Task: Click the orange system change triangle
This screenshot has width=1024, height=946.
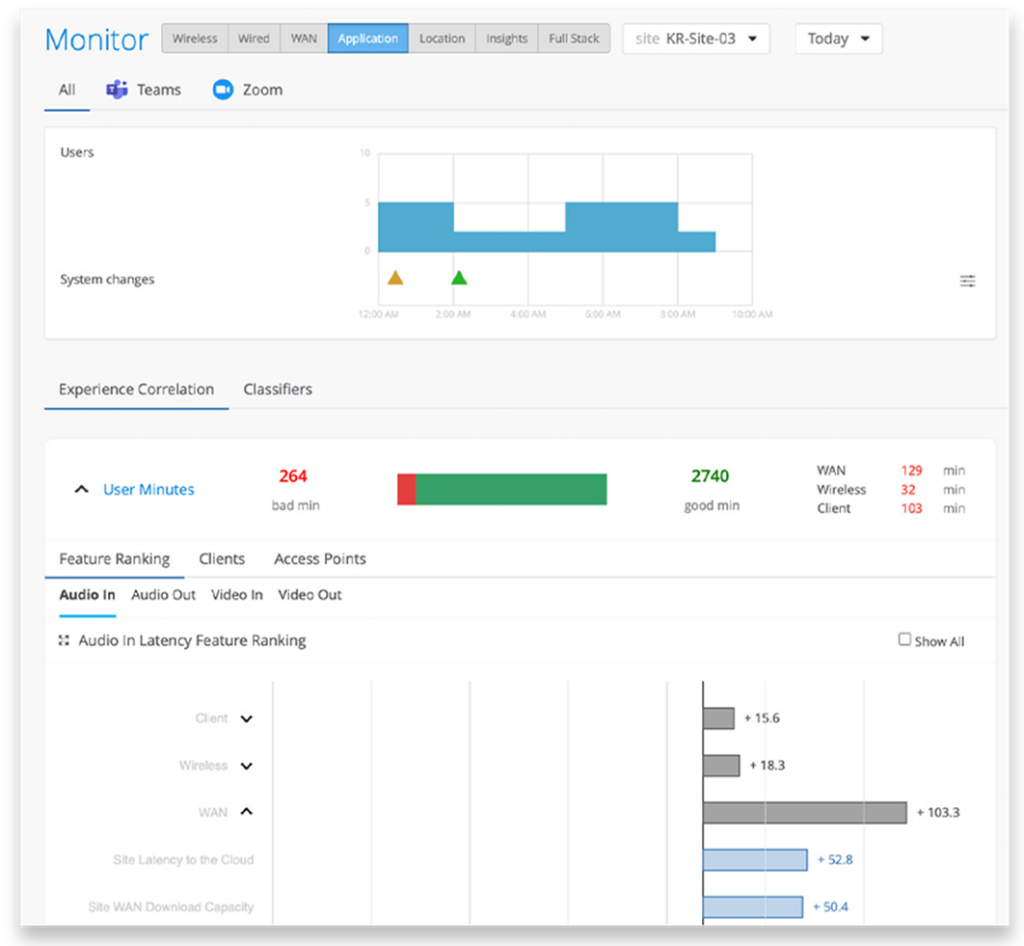Action: pyautogui.click(x=395, y=278)
